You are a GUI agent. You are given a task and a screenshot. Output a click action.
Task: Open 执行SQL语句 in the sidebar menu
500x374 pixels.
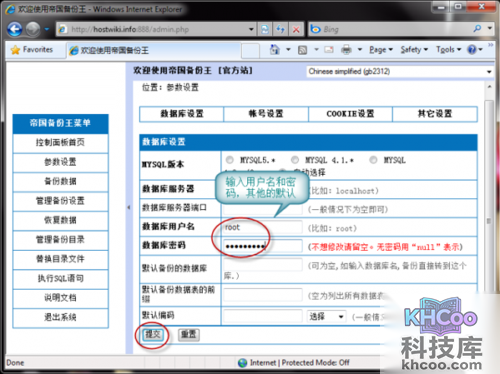click(60, 278)
